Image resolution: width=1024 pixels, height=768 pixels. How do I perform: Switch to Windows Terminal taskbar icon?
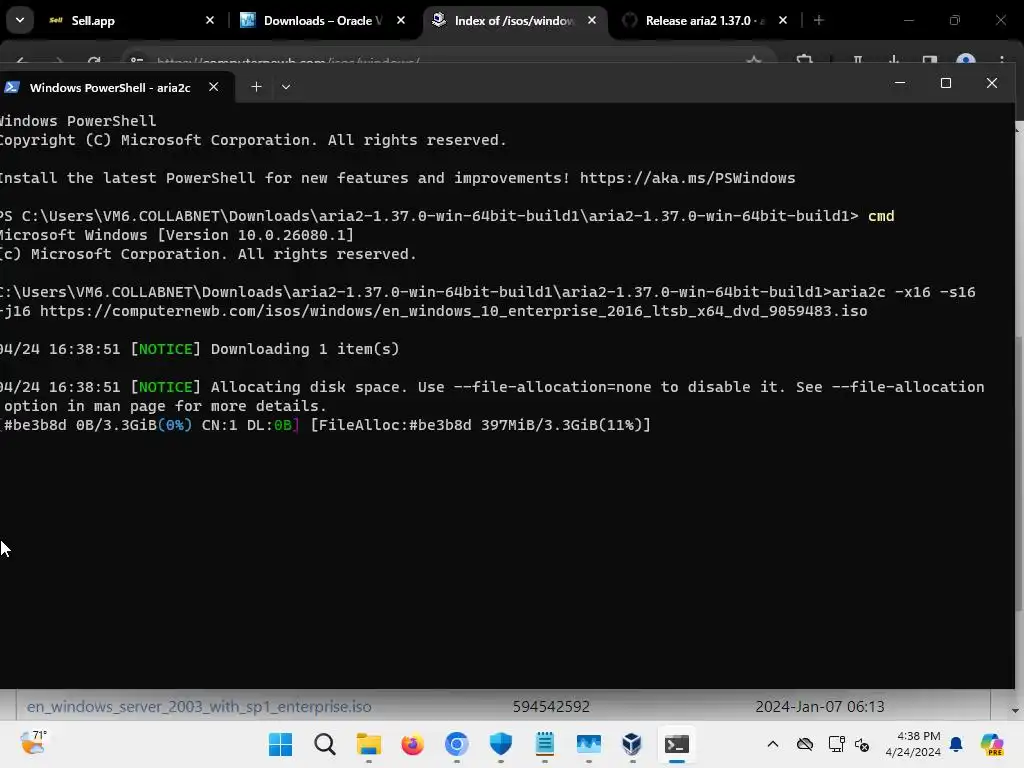[x=677, y=744]
